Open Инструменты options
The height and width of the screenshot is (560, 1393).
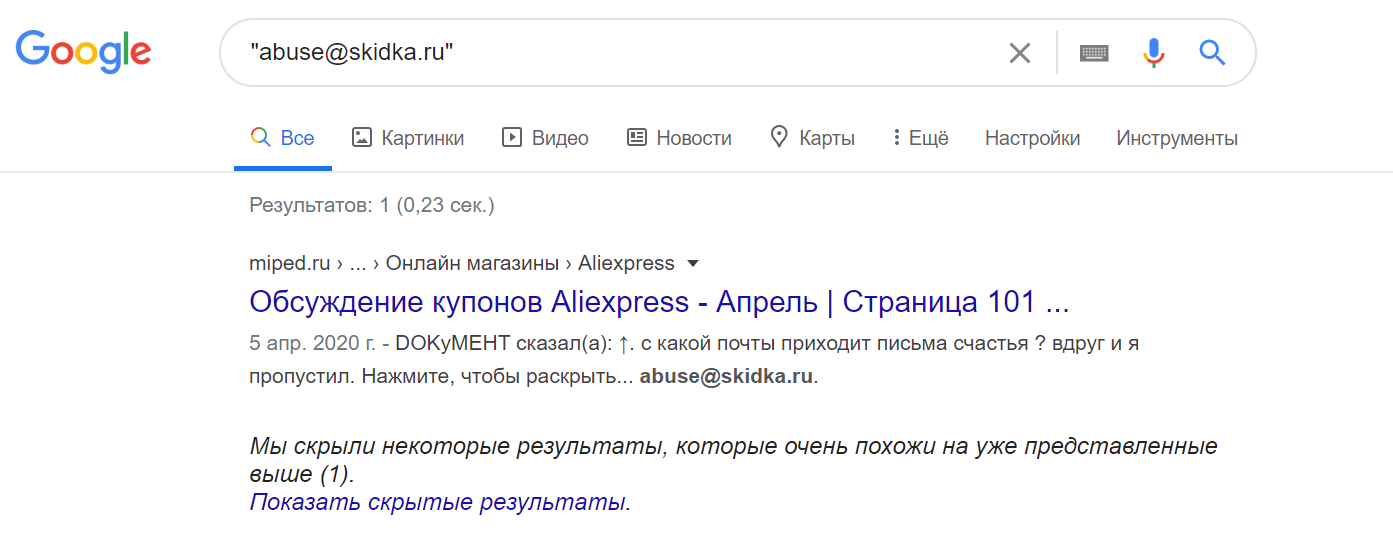tap(1177, 139)
